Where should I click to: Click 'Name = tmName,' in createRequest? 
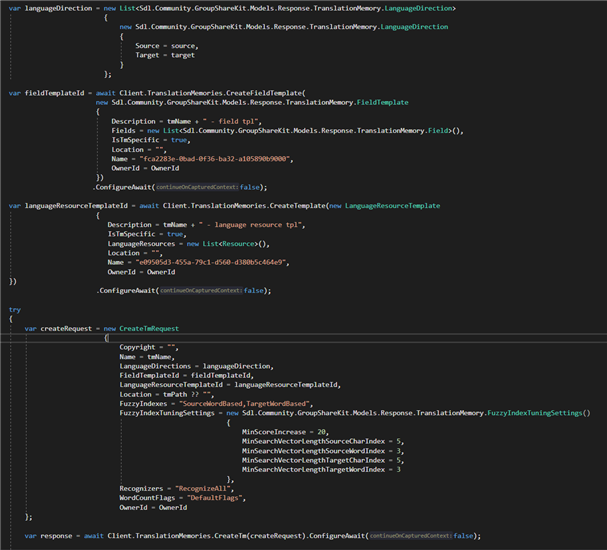click(147, 356)
